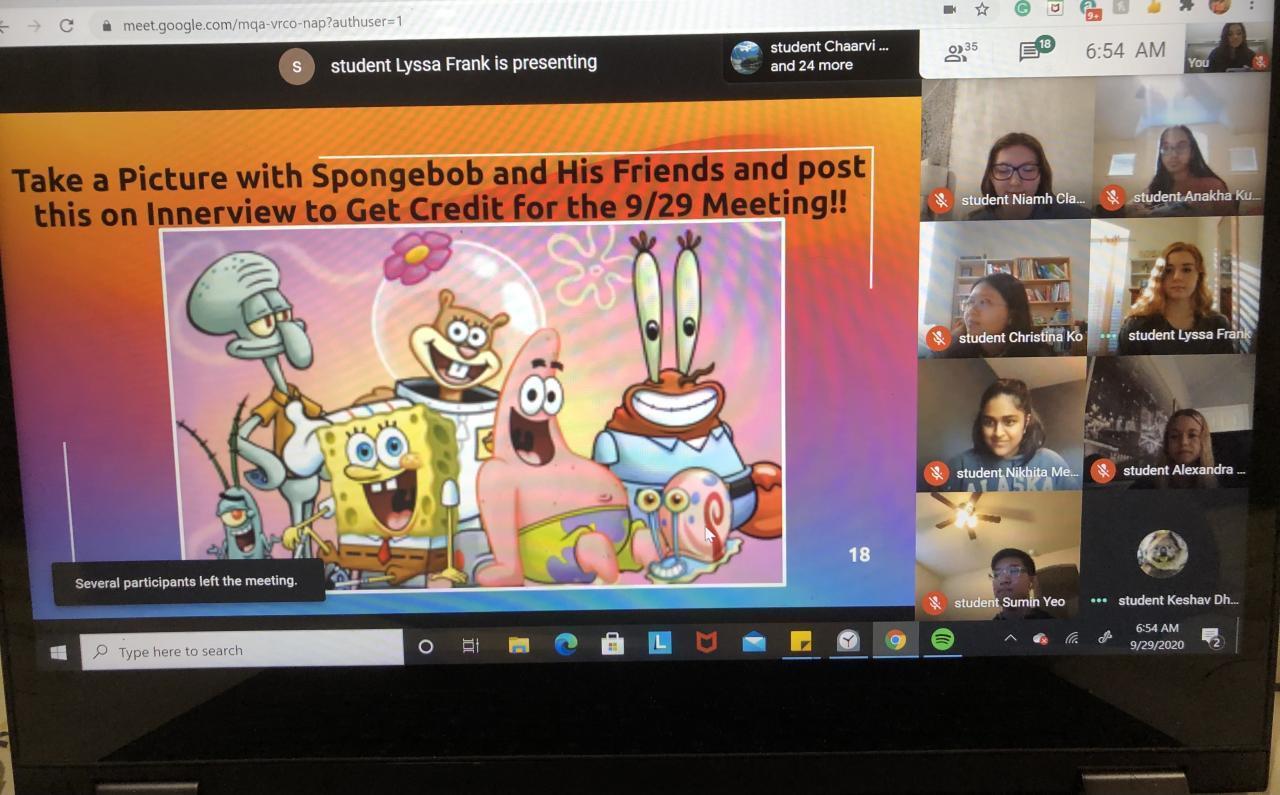Open File Explorer from the taskbar
The image size is (1280, 795).
[518, 645]
